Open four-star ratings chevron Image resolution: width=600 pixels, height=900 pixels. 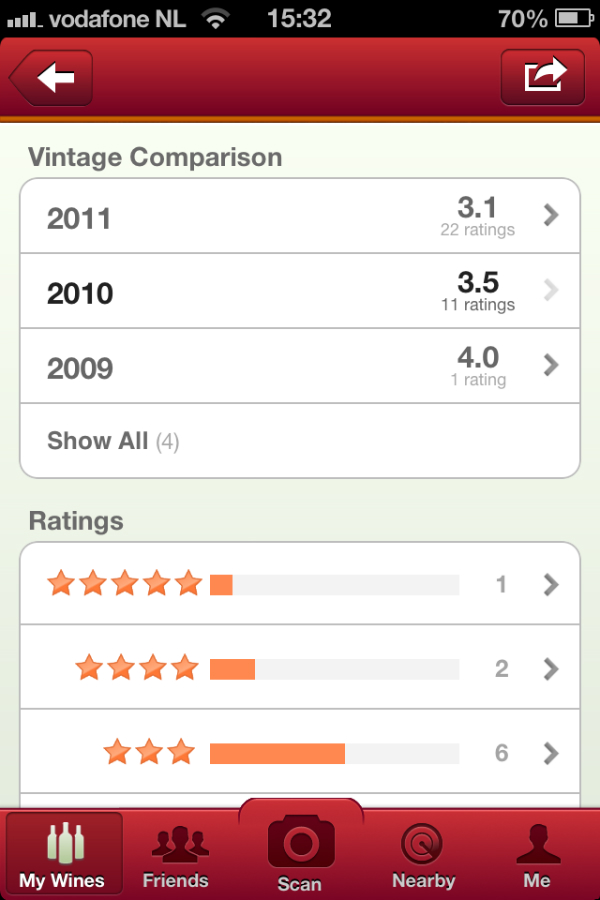551,668
